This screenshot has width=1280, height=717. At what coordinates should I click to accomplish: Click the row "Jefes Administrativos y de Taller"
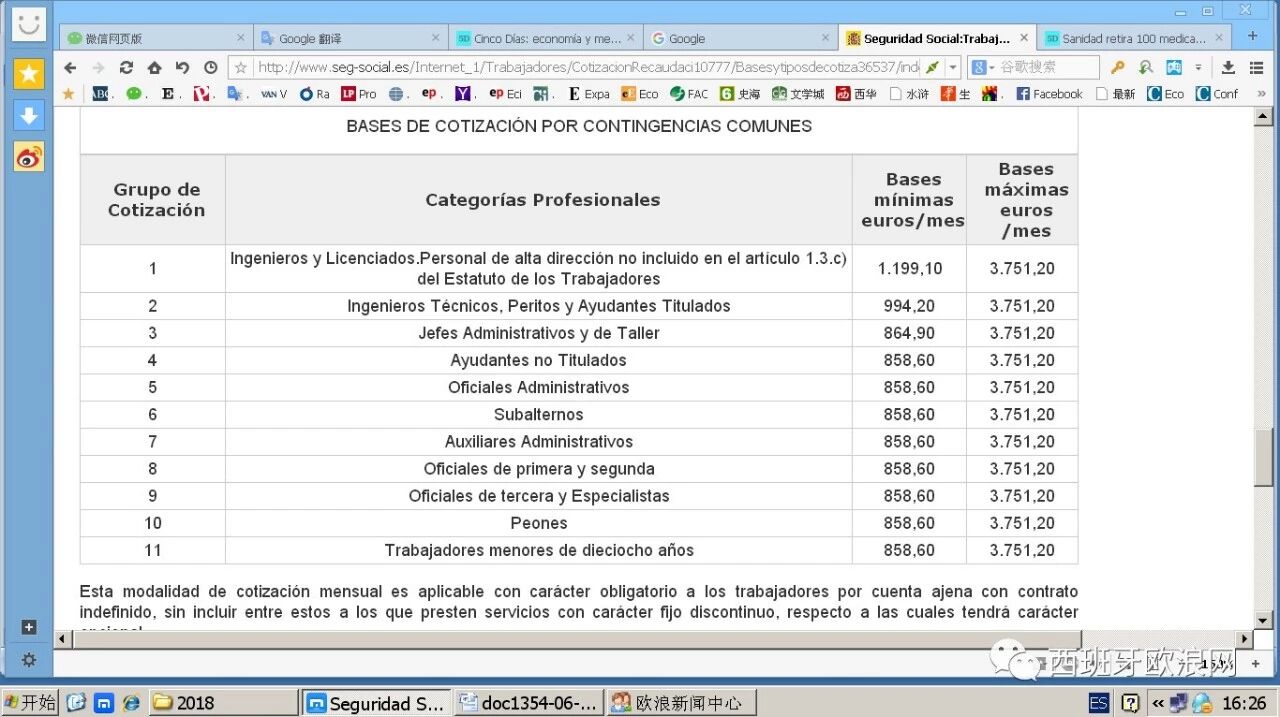point(579,333)
